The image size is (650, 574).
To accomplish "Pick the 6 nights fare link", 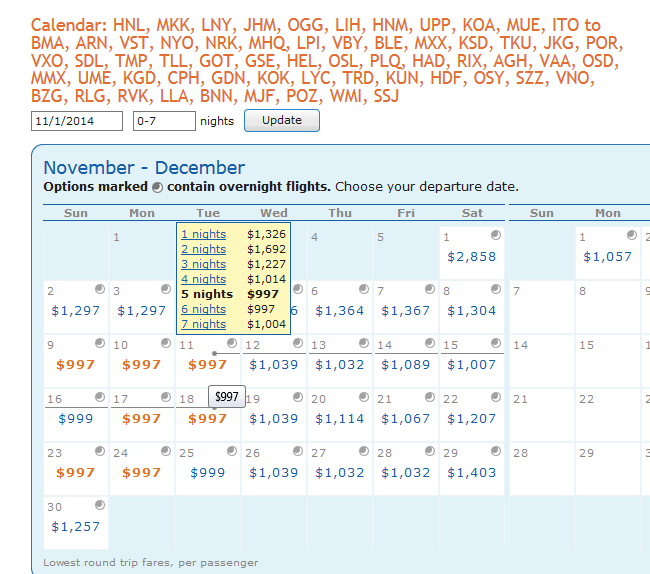I will click(203, 310).
